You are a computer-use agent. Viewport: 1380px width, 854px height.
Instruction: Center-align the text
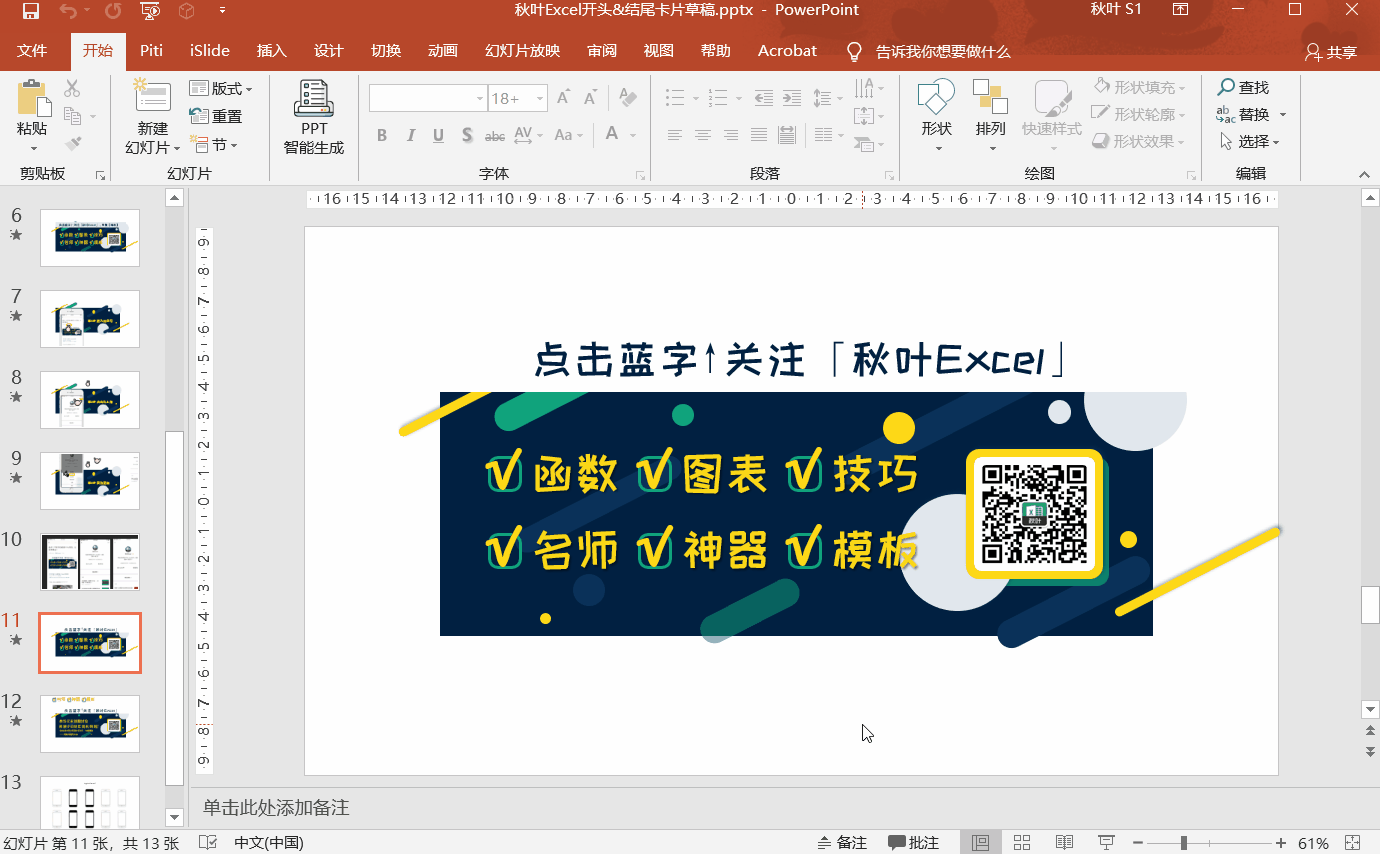[x=703, y=135]
